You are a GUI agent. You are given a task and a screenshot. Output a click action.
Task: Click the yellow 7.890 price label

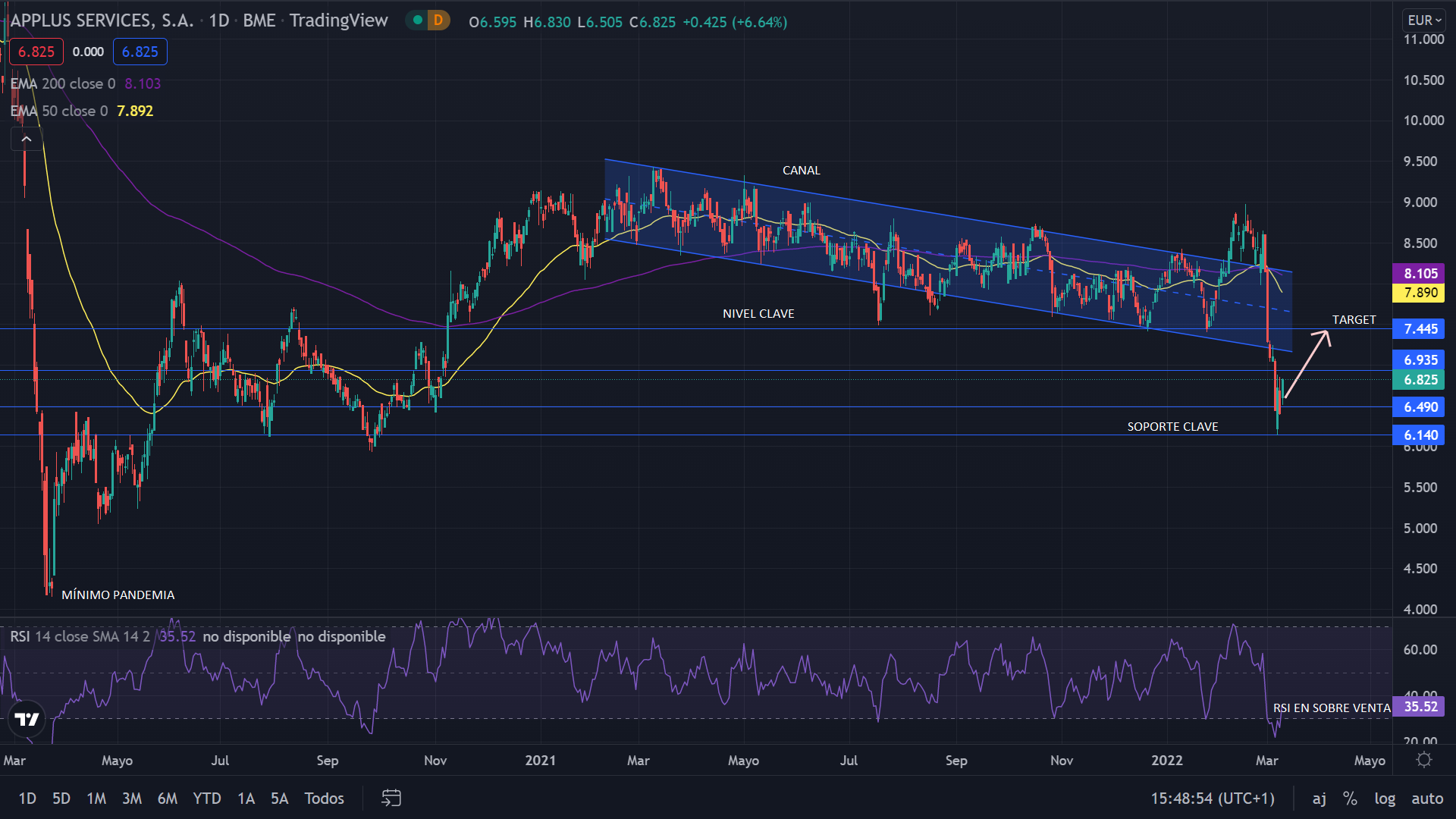coord(1420,293)
